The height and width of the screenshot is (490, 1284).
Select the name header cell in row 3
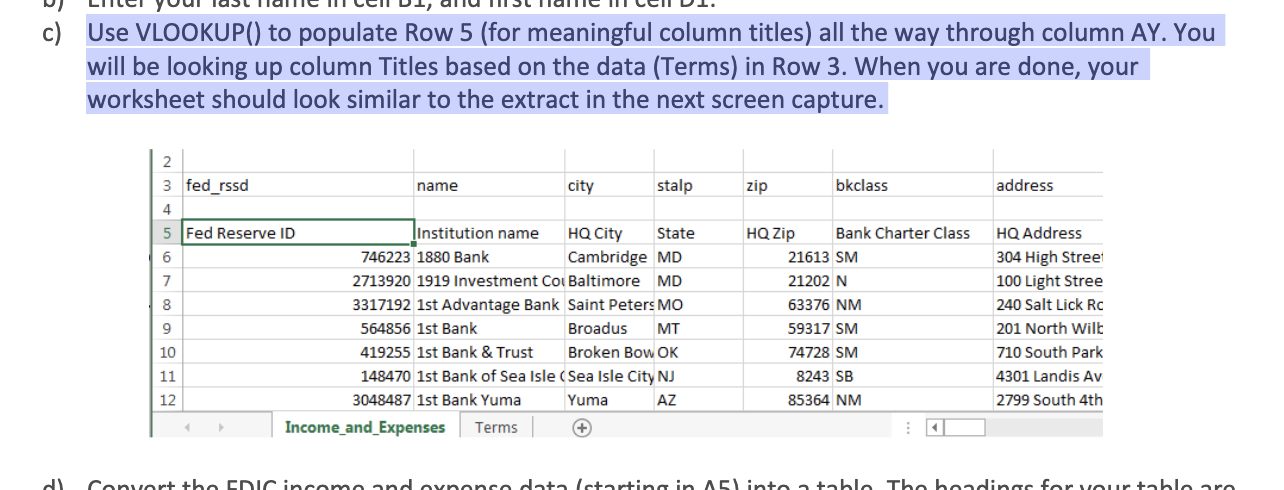click(x=489, y=185)
